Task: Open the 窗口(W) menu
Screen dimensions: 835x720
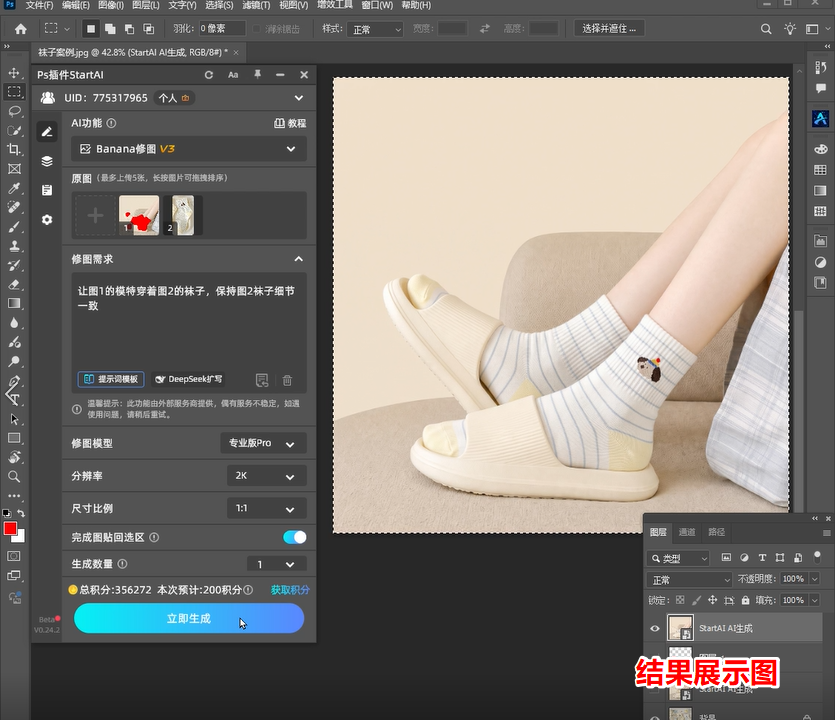Action: (377, 5)
